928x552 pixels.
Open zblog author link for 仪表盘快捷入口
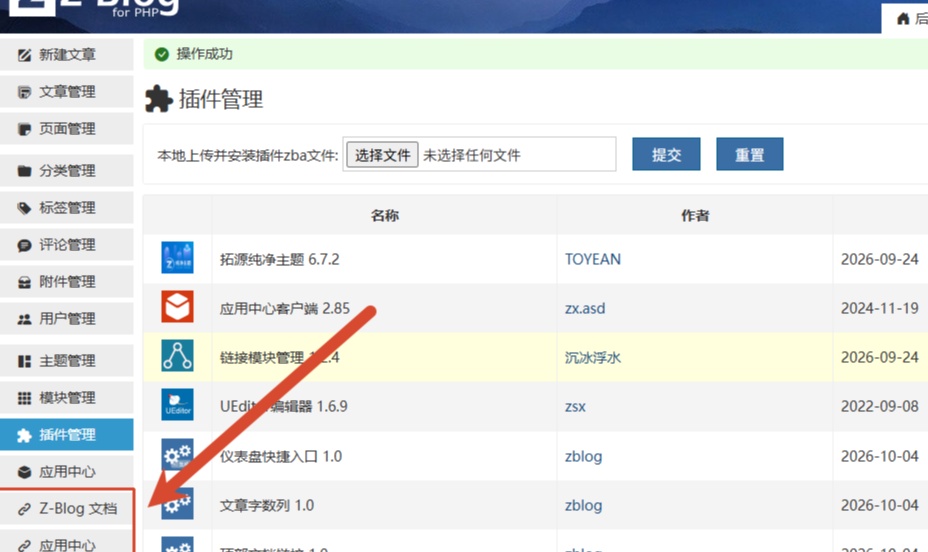pyautogui.click(x=583, y=456)
